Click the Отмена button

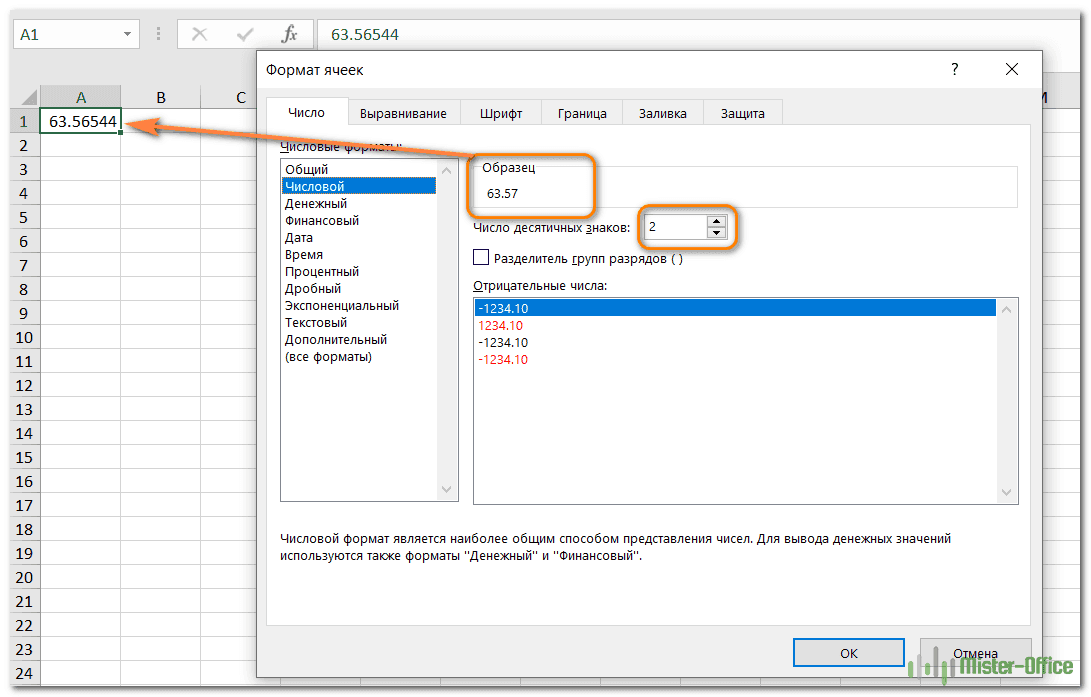click(974, 653)
